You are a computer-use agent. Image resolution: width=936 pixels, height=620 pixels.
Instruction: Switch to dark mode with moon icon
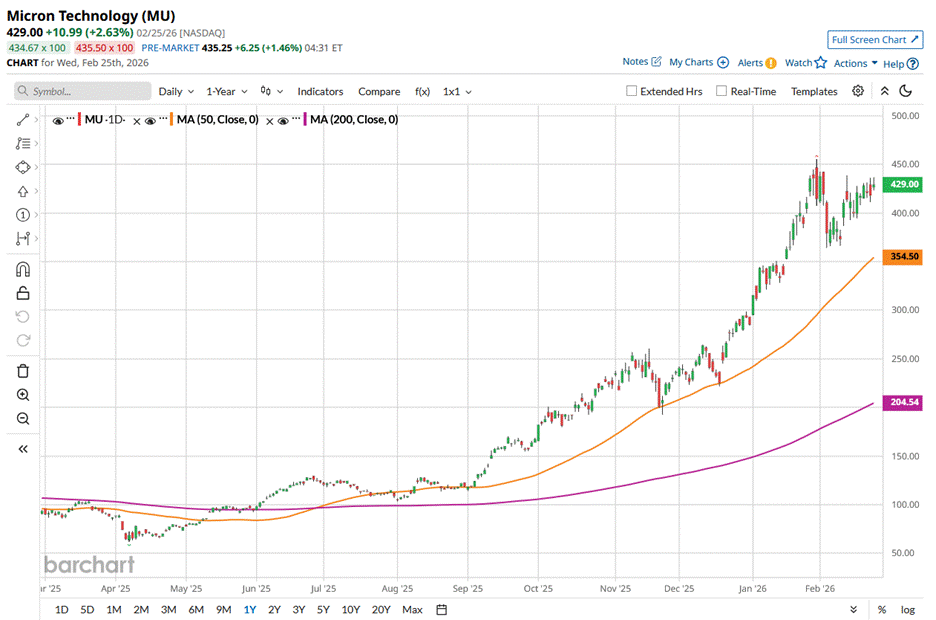coord(906,91)
